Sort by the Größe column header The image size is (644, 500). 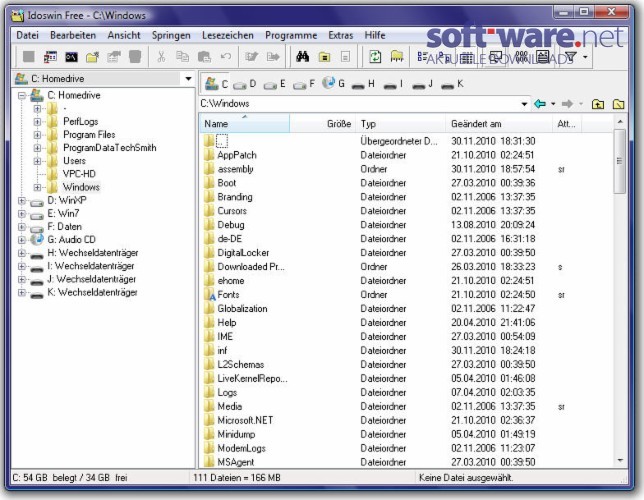tap(323, 124)
